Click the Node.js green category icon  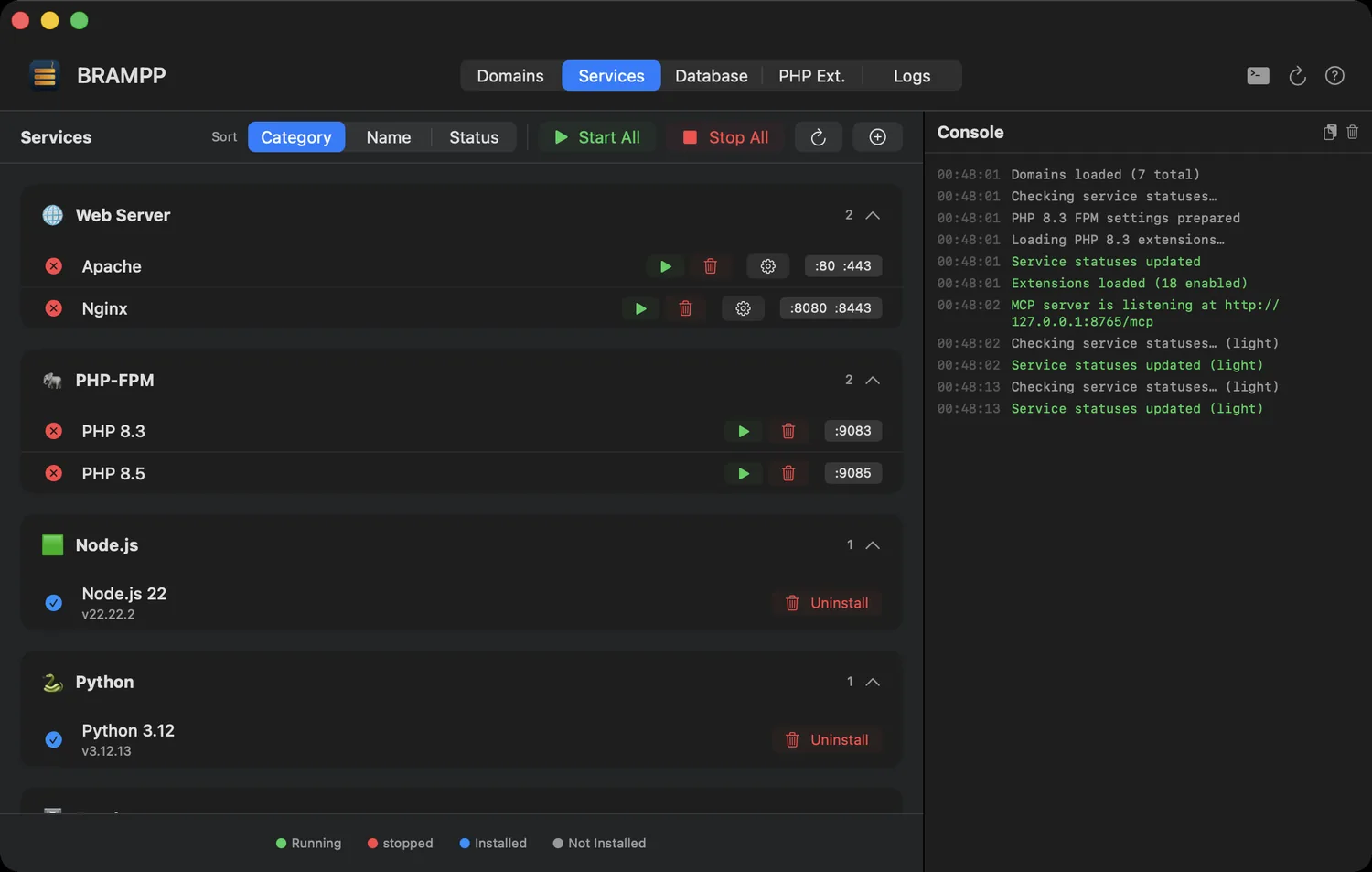(53, 544)
